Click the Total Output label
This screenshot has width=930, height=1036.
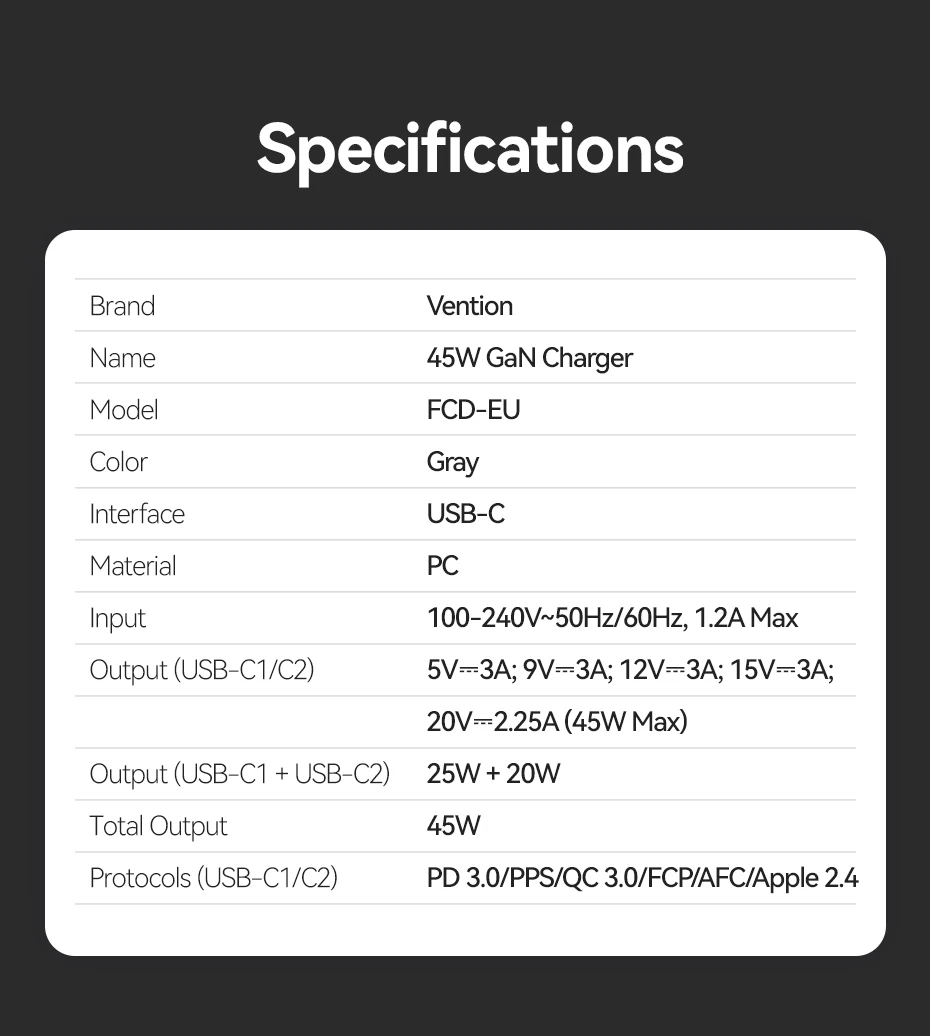158,826
